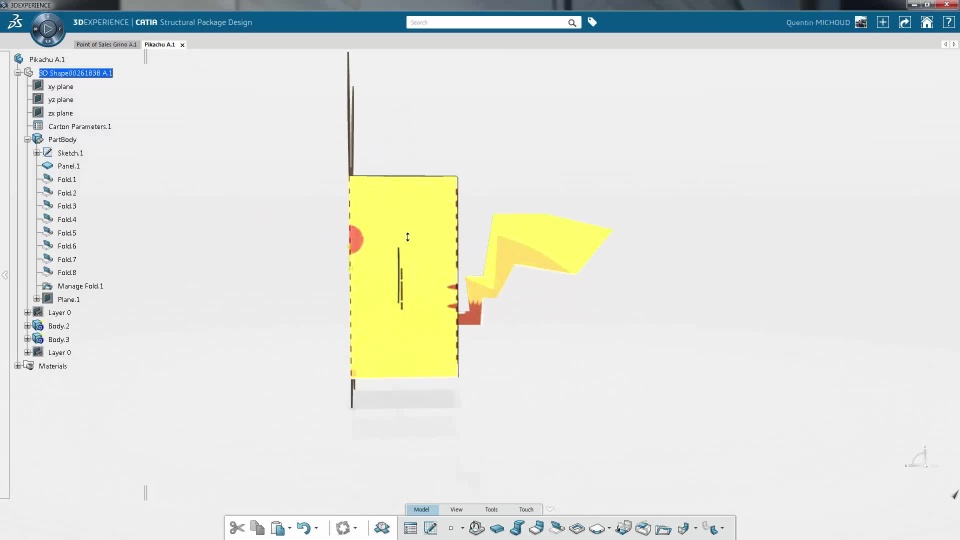The width and height of the screenshot is (960, 540).
Task: Select the Pikachu A.1 document tab
Action: point(159,45)
